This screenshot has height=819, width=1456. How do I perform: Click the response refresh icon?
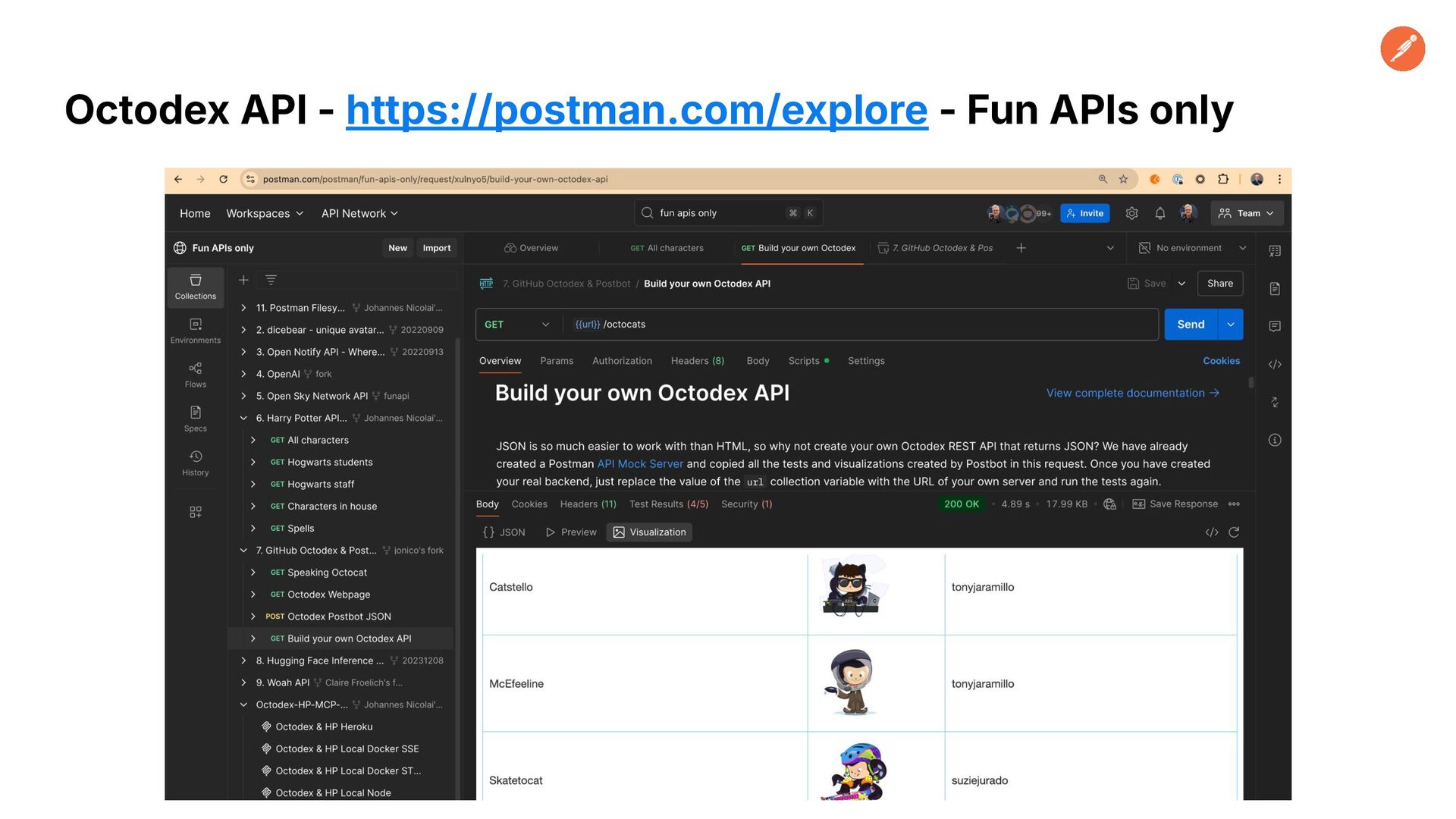1234,532
